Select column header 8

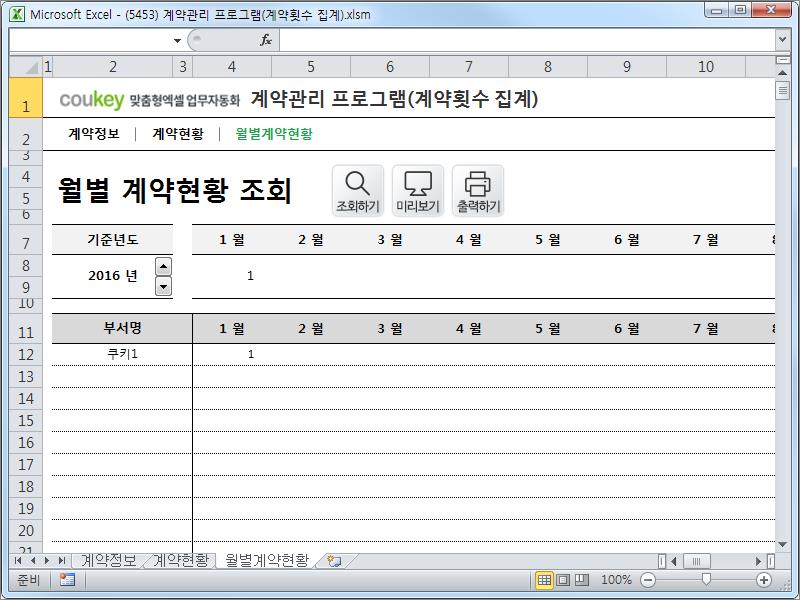547,66
